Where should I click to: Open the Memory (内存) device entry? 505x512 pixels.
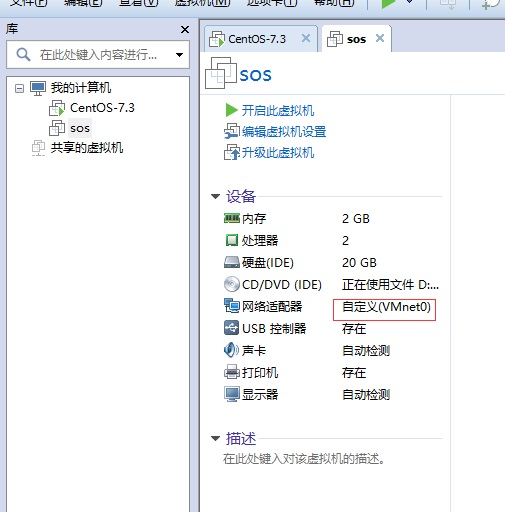[x=254, y=219]
